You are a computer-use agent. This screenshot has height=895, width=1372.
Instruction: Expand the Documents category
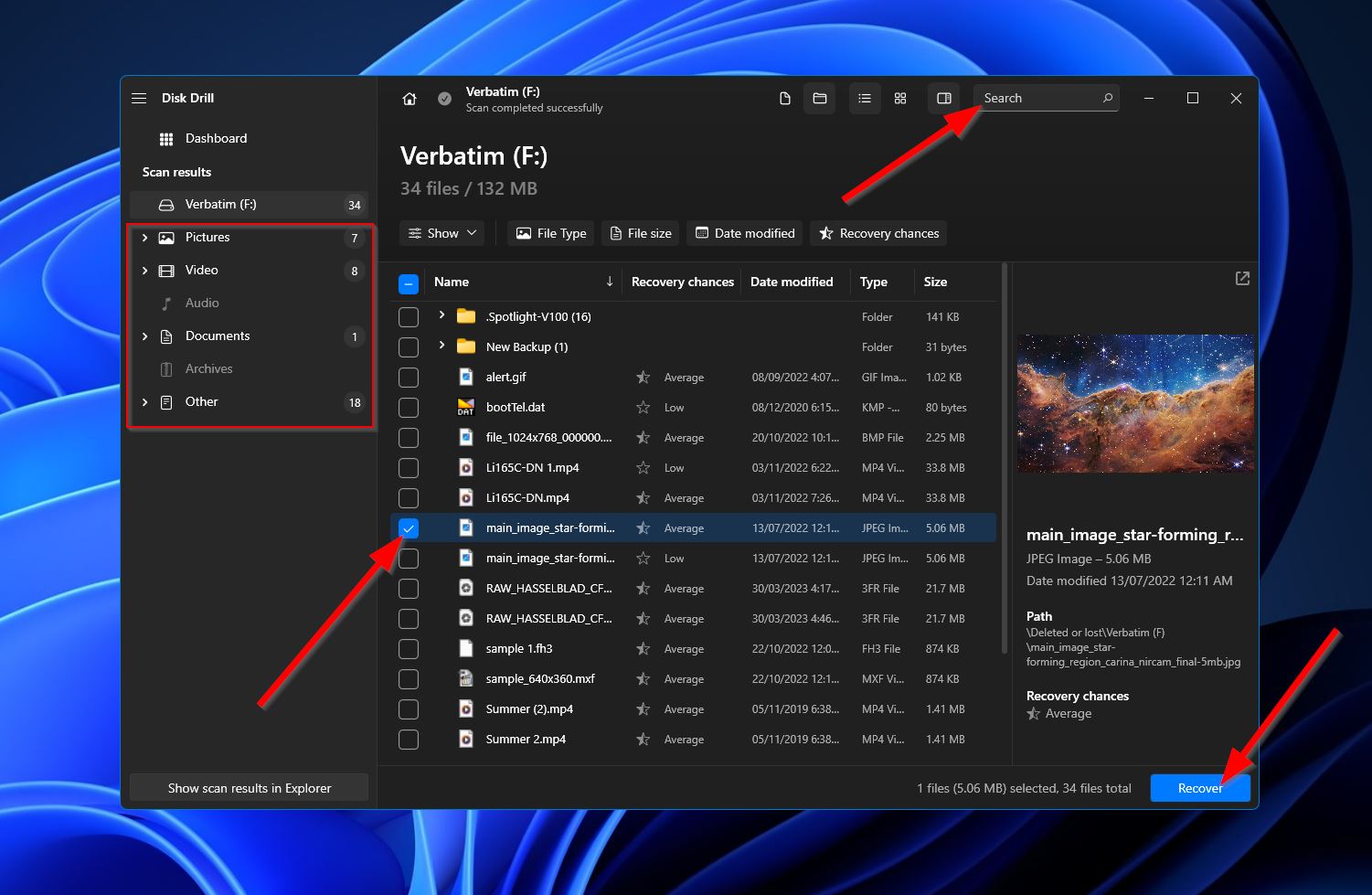coord(144,336)
